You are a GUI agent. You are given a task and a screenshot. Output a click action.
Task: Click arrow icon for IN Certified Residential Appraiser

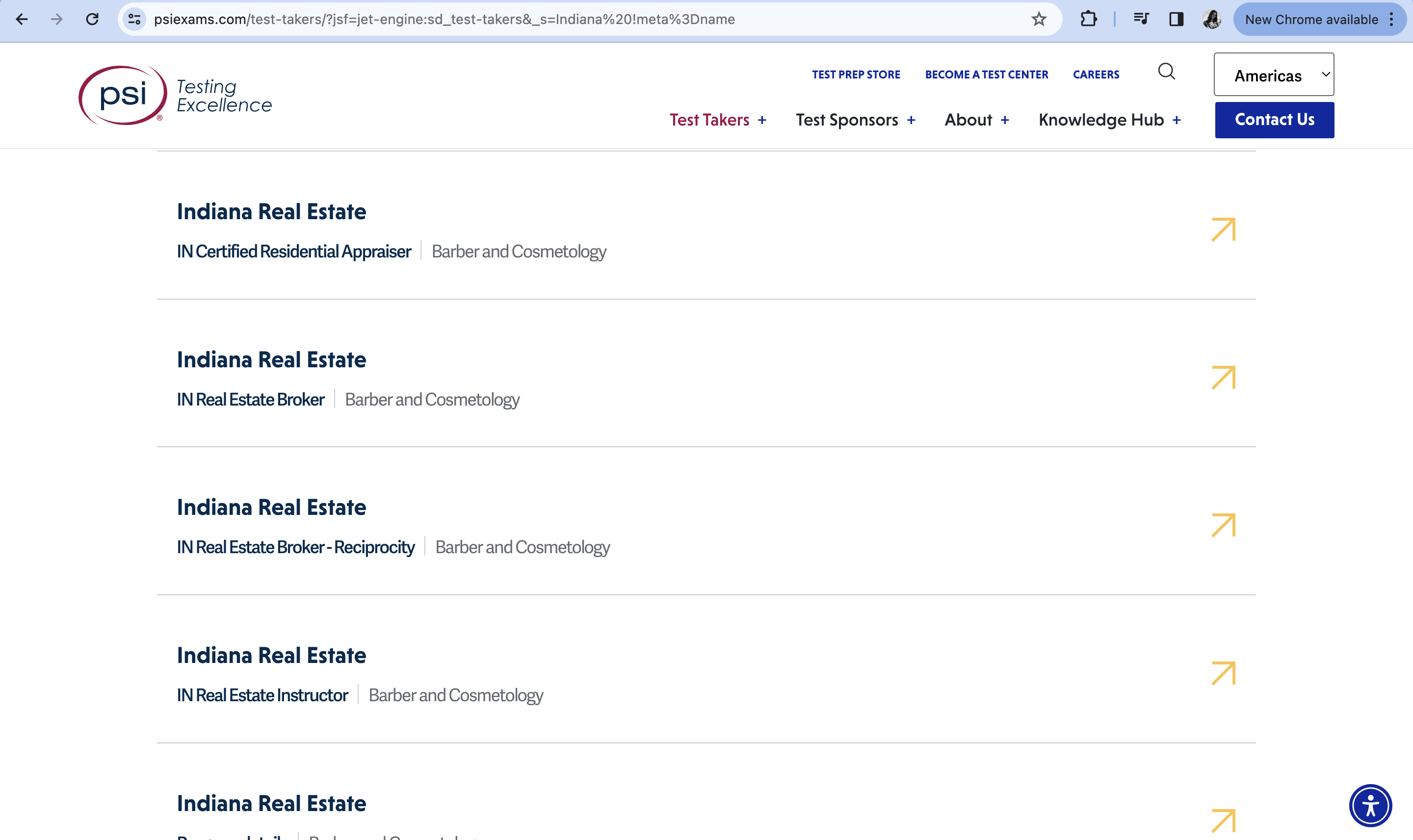click(x=1223, y=229)
